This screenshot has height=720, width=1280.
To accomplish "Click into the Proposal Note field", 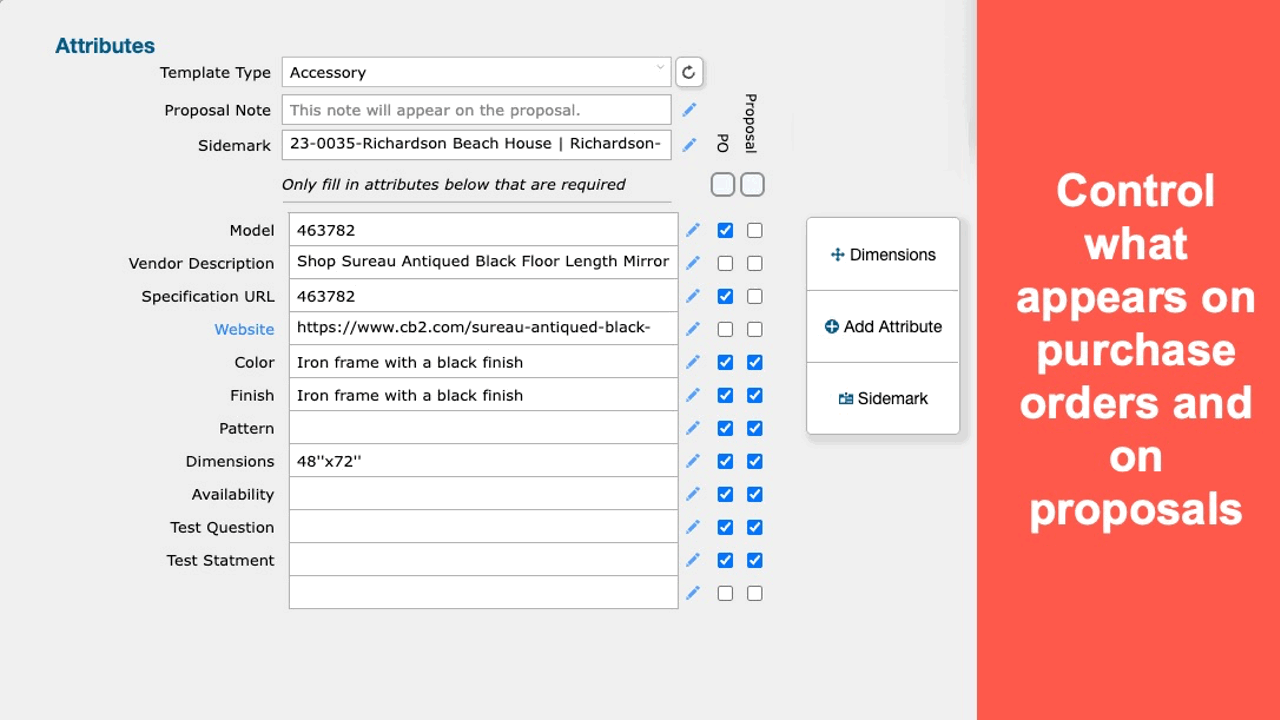I will coord(476,110).
